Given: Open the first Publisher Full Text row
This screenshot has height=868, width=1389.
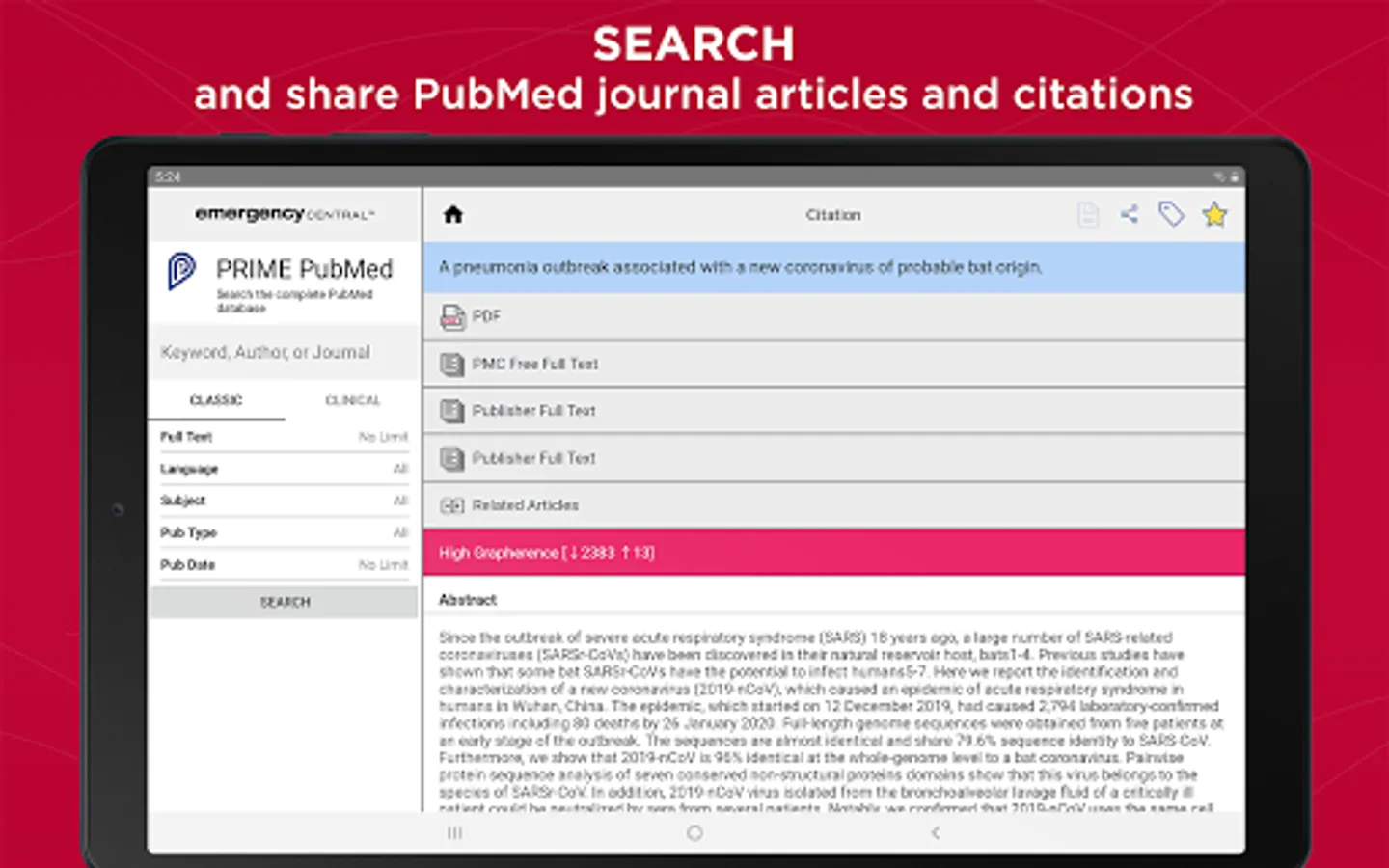Looking at the screenshot, I should tap(833, 411).
